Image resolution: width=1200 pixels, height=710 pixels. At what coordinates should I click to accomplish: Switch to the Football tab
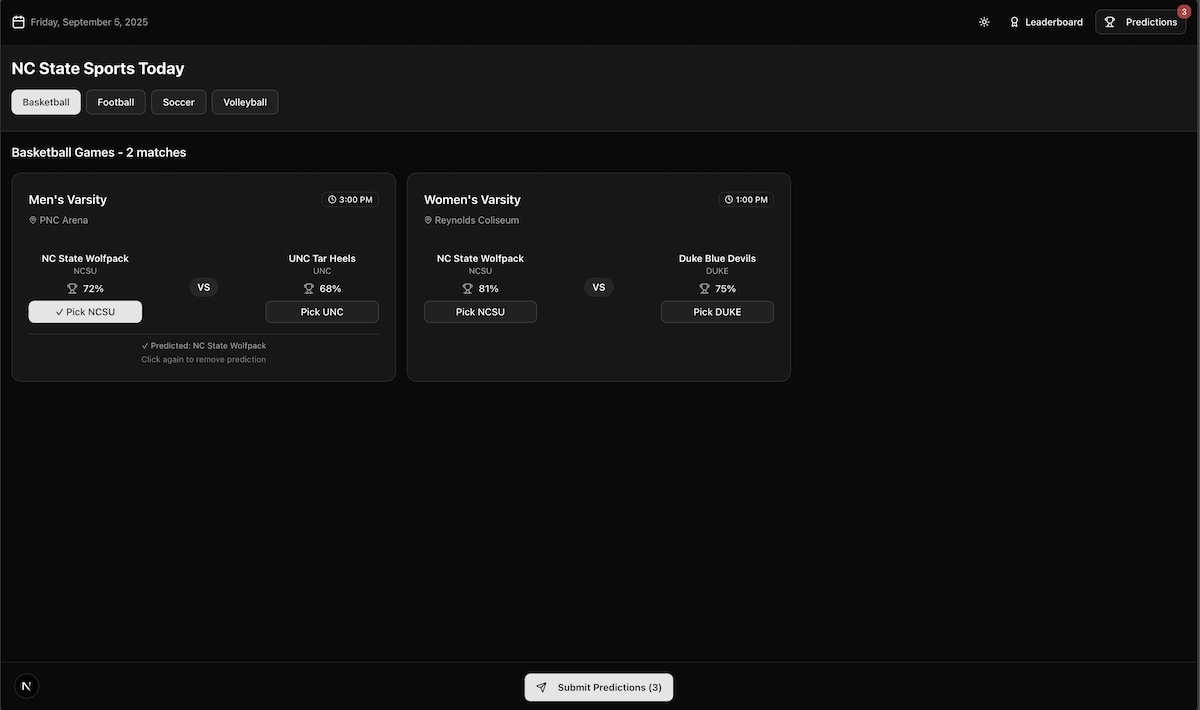click(116, 102)
